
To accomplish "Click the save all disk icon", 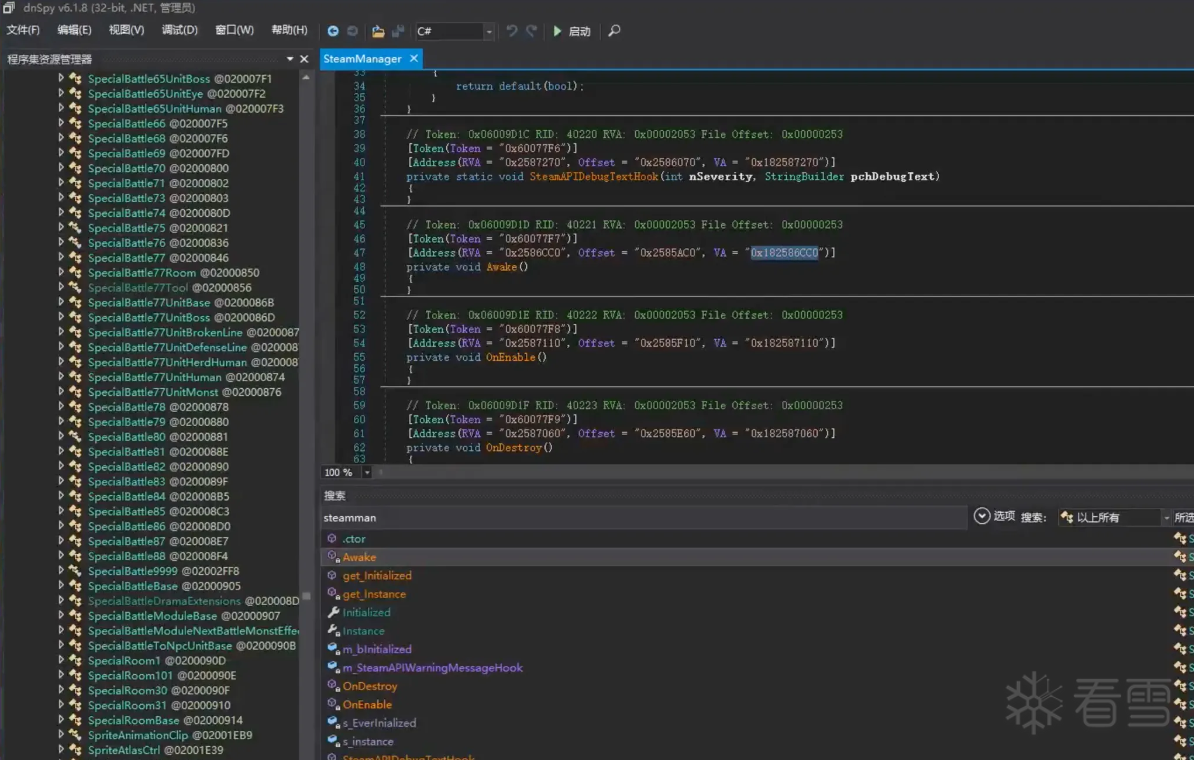I will pos(398,31).
